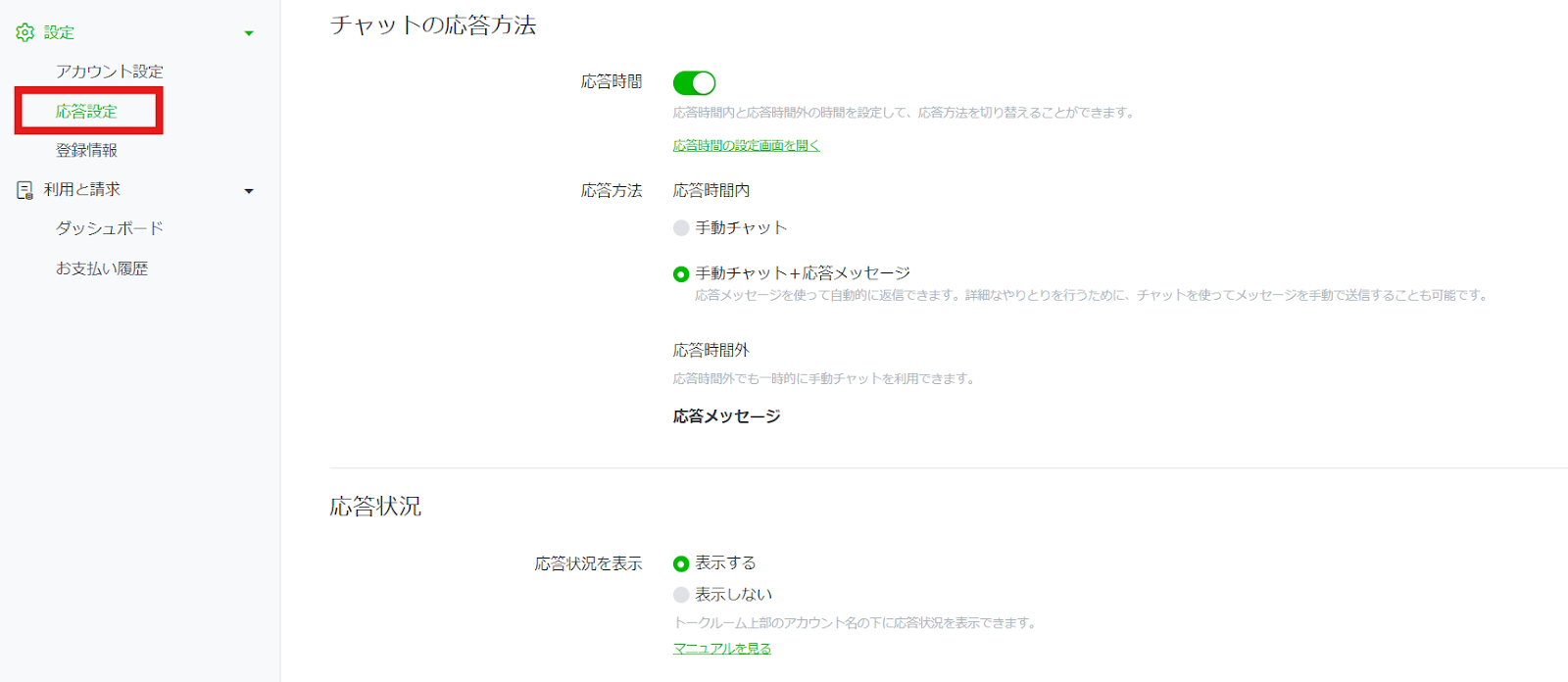Click the チャットの応答方法 section heading

[x=433, y=25]
